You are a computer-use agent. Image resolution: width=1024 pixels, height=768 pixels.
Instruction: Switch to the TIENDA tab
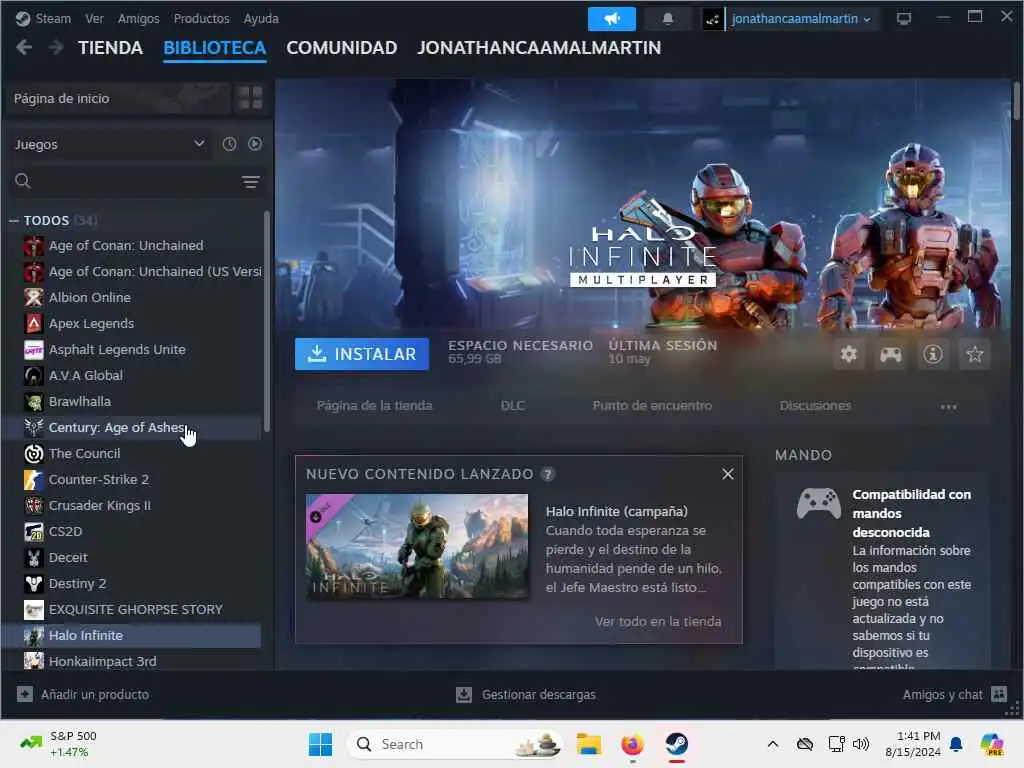point(110,48)
